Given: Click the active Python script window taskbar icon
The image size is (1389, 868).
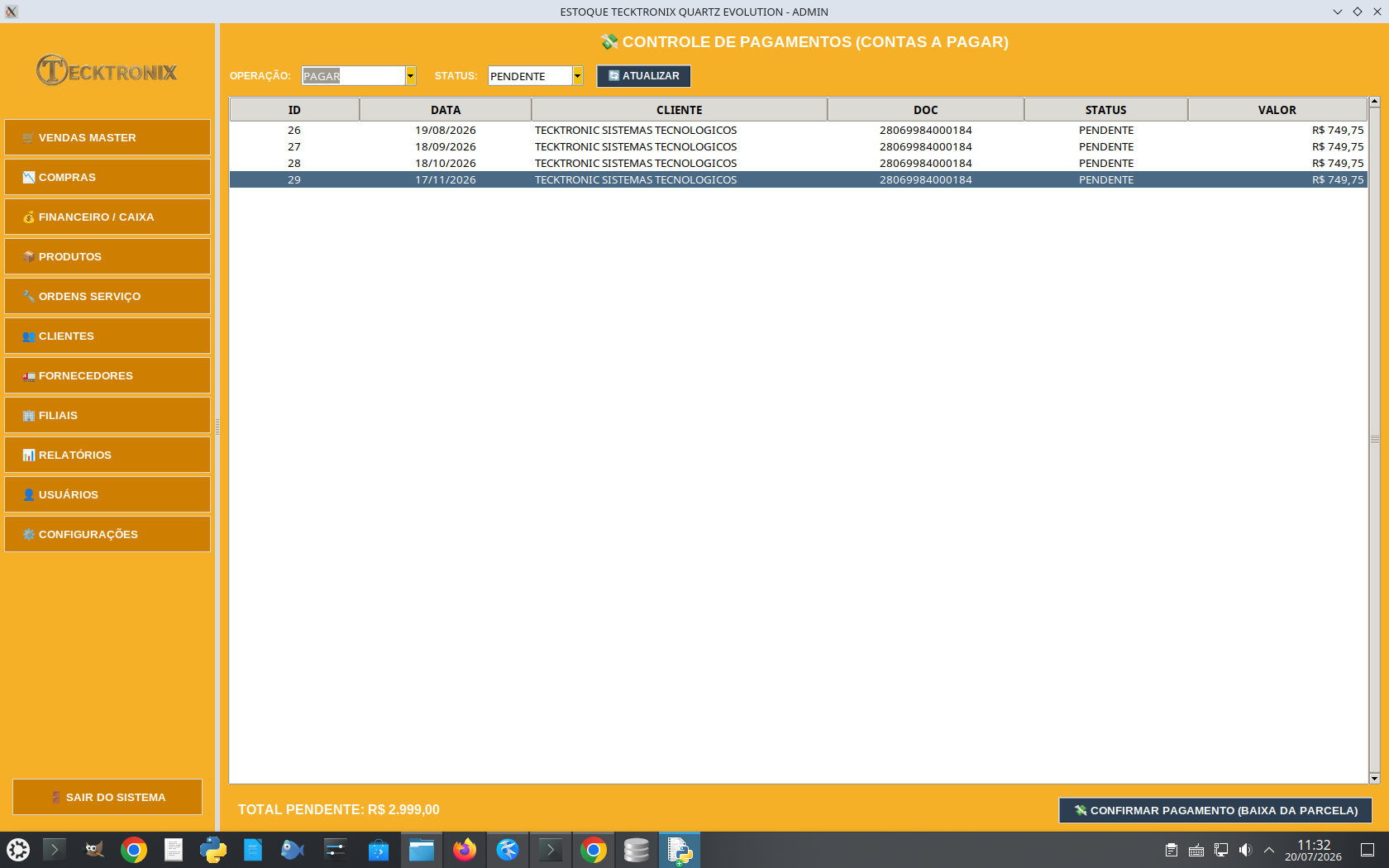Looking at the screenshot, I should coord(680,850).
